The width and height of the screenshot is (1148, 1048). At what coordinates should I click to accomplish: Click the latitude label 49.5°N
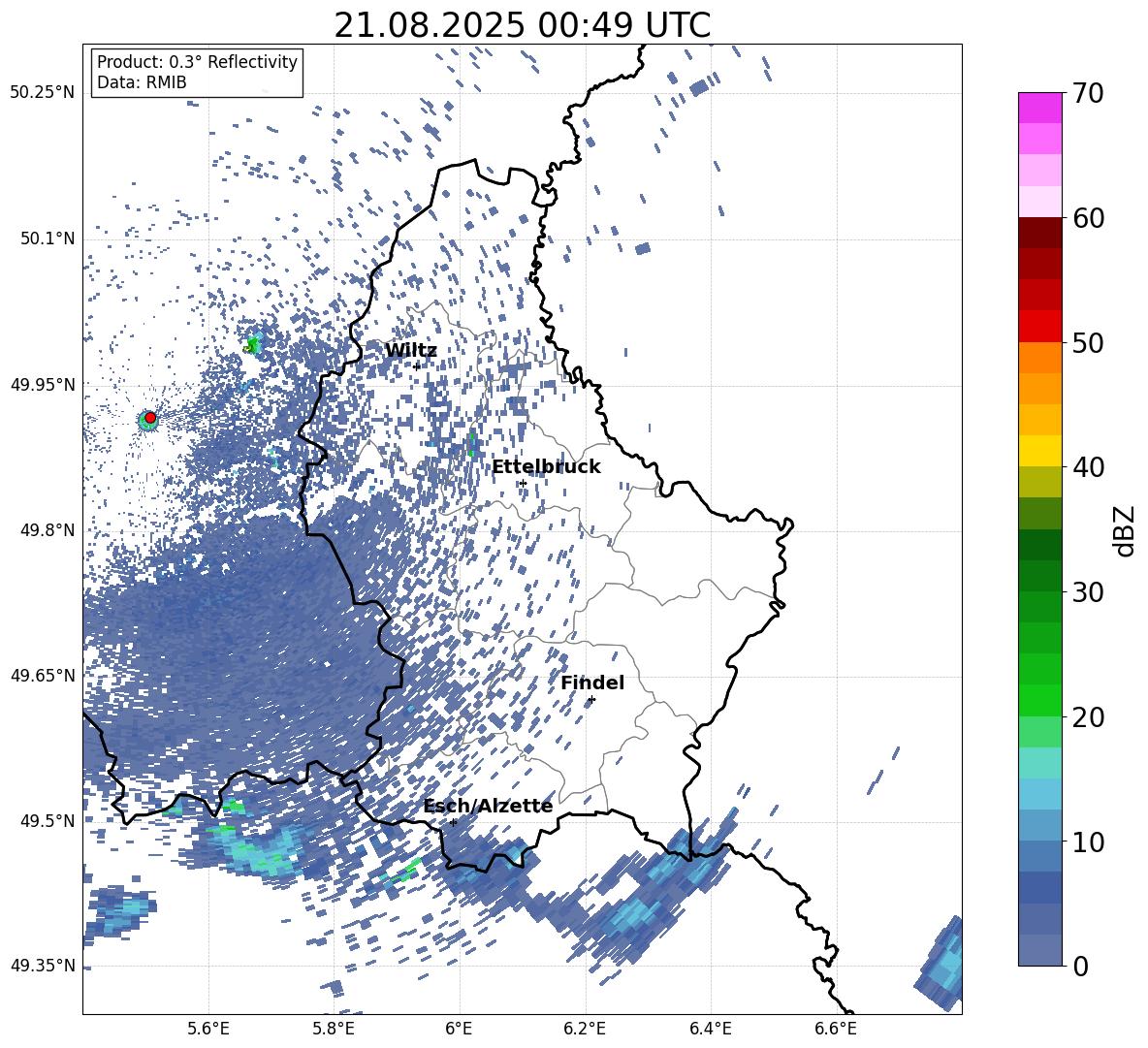[47, 821]
